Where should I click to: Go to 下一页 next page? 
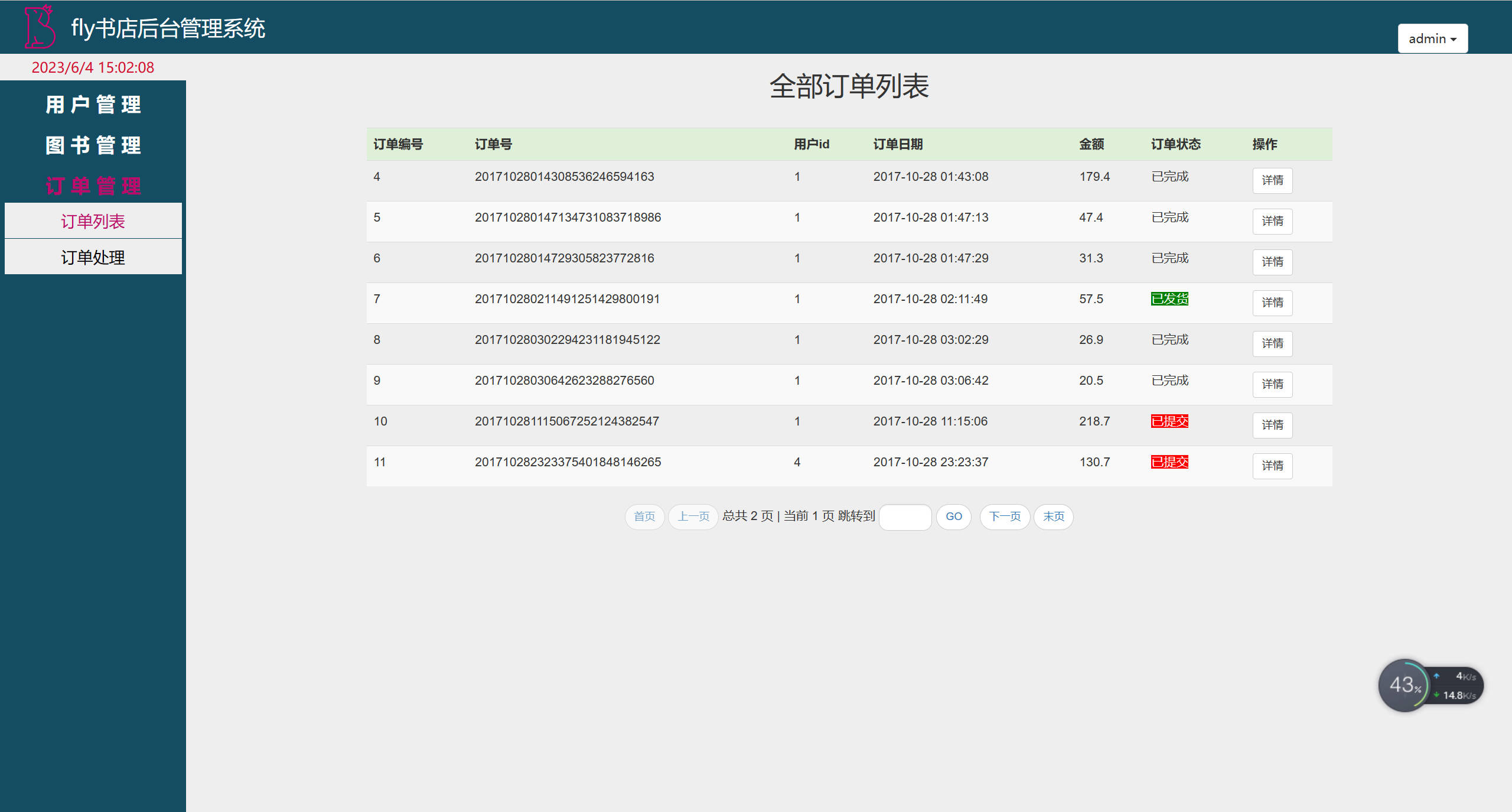tap(1004, 517)
